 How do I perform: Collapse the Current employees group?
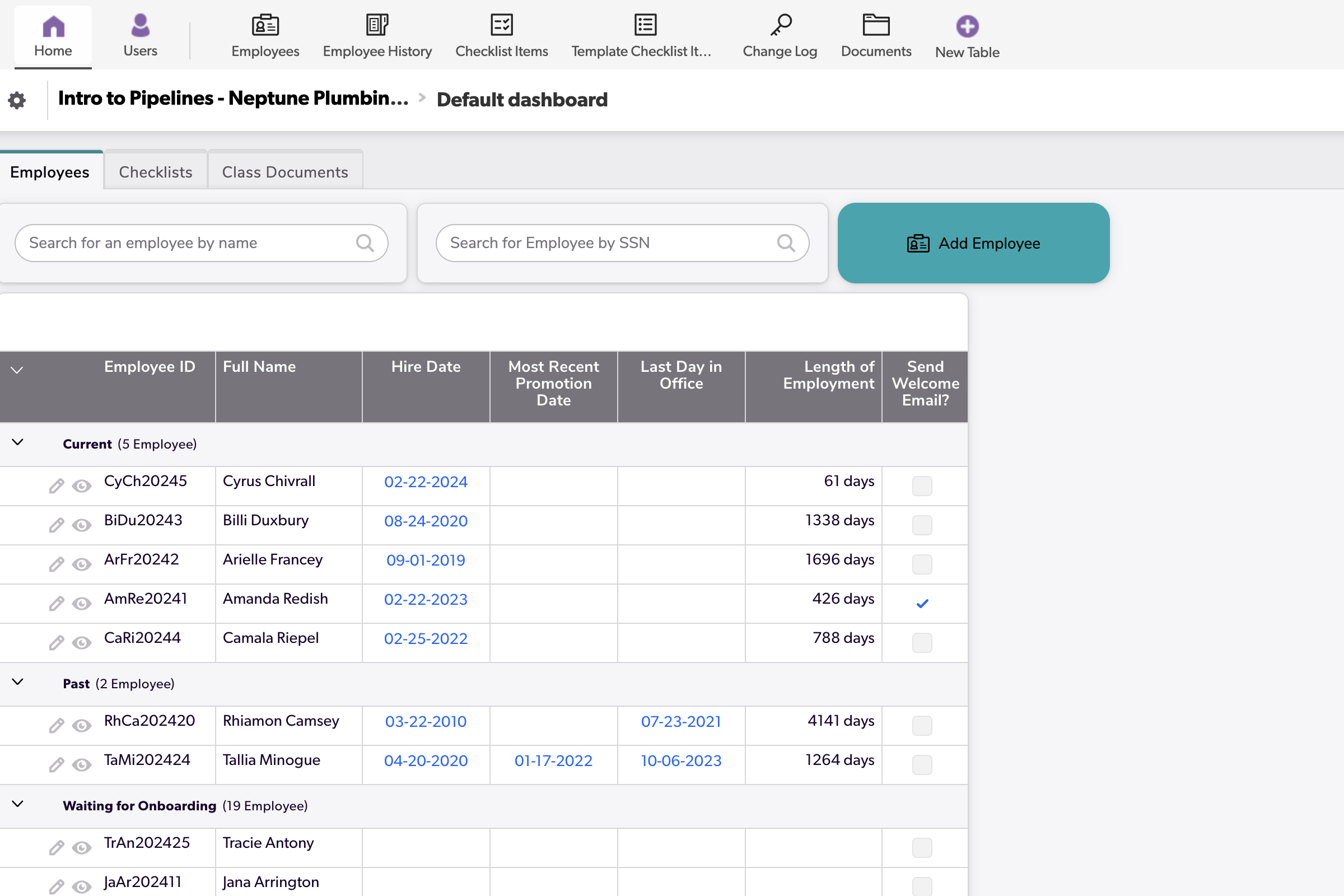17,442
